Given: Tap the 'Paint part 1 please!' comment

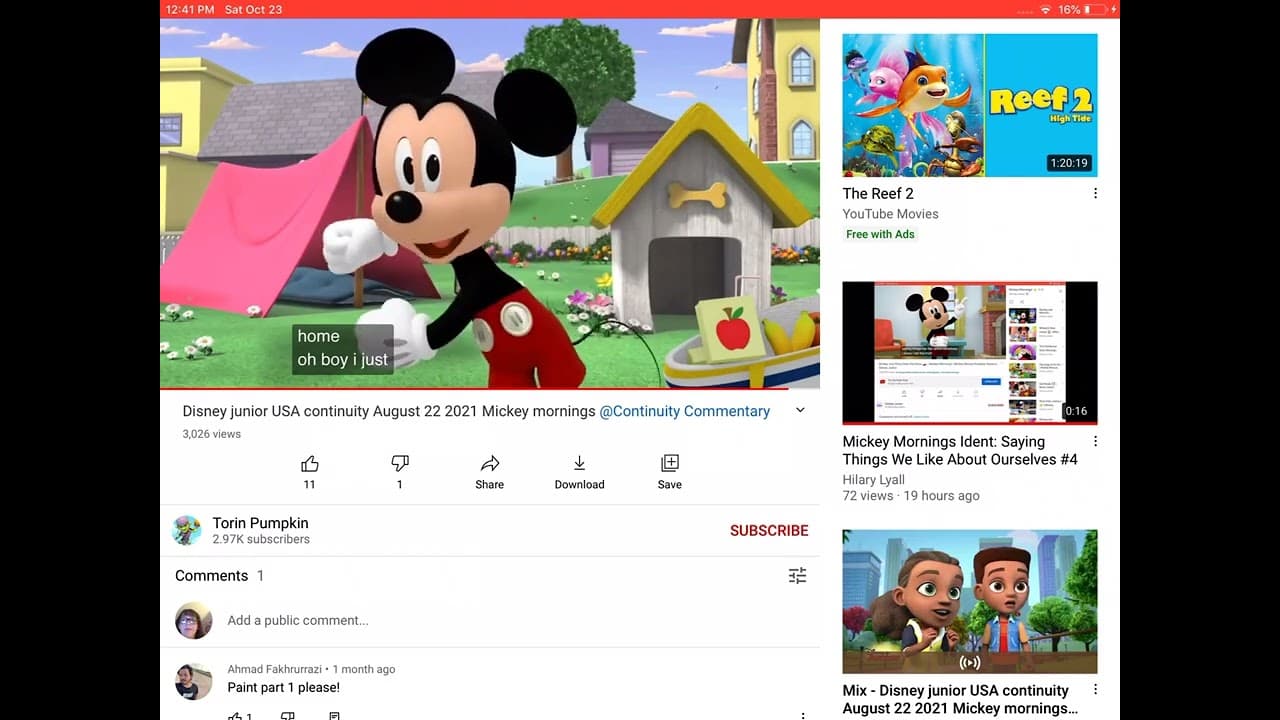Looking at the screenshot, I should 283,688.
